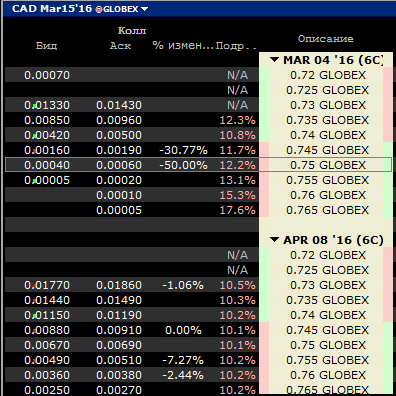The height and width of the screenshot is (396, 396).
Task: Click green bar right of March 0.76 GLOBEX
Action: tap(388, 195)
